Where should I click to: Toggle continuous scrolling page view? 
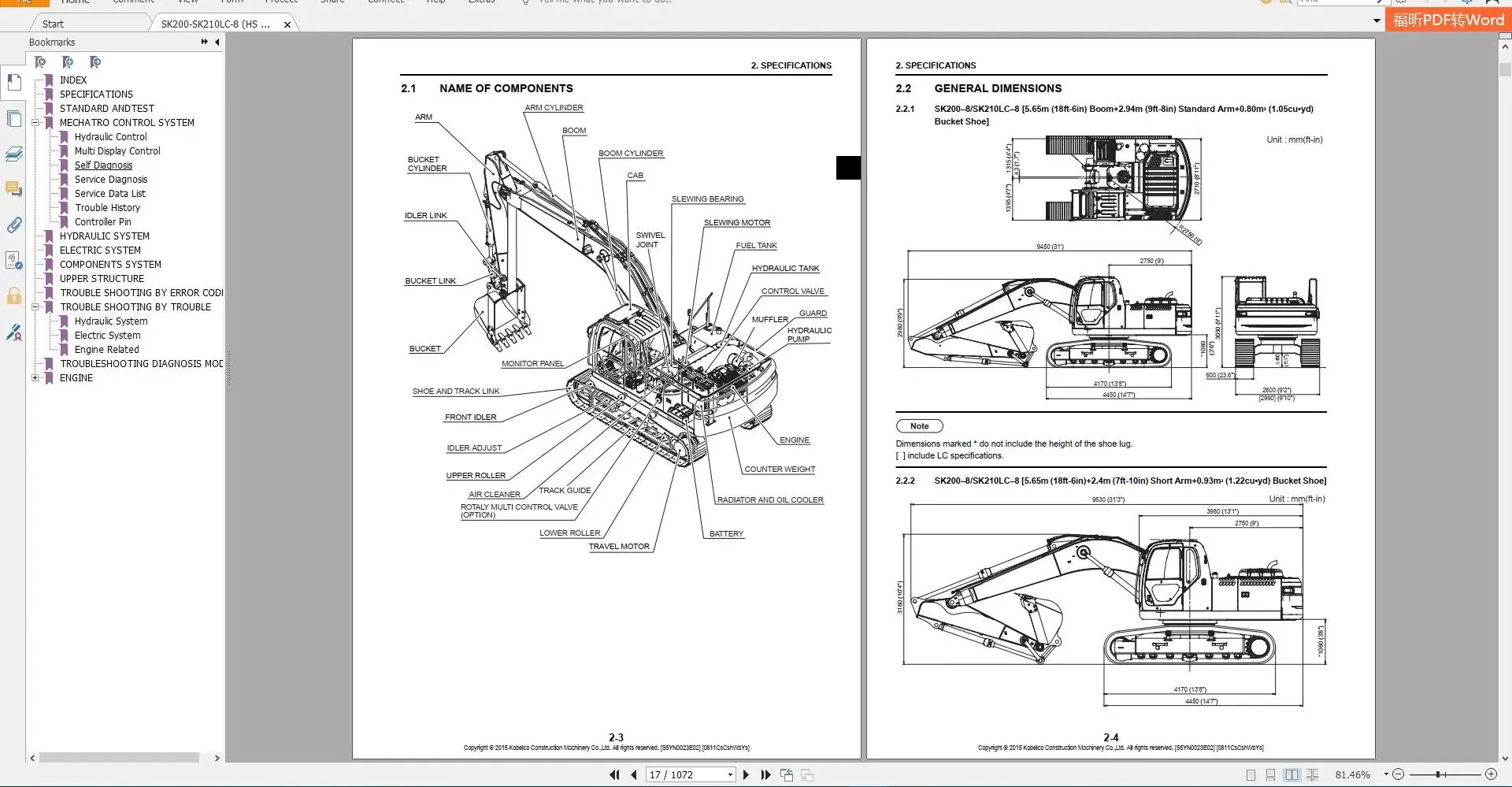1270,775
